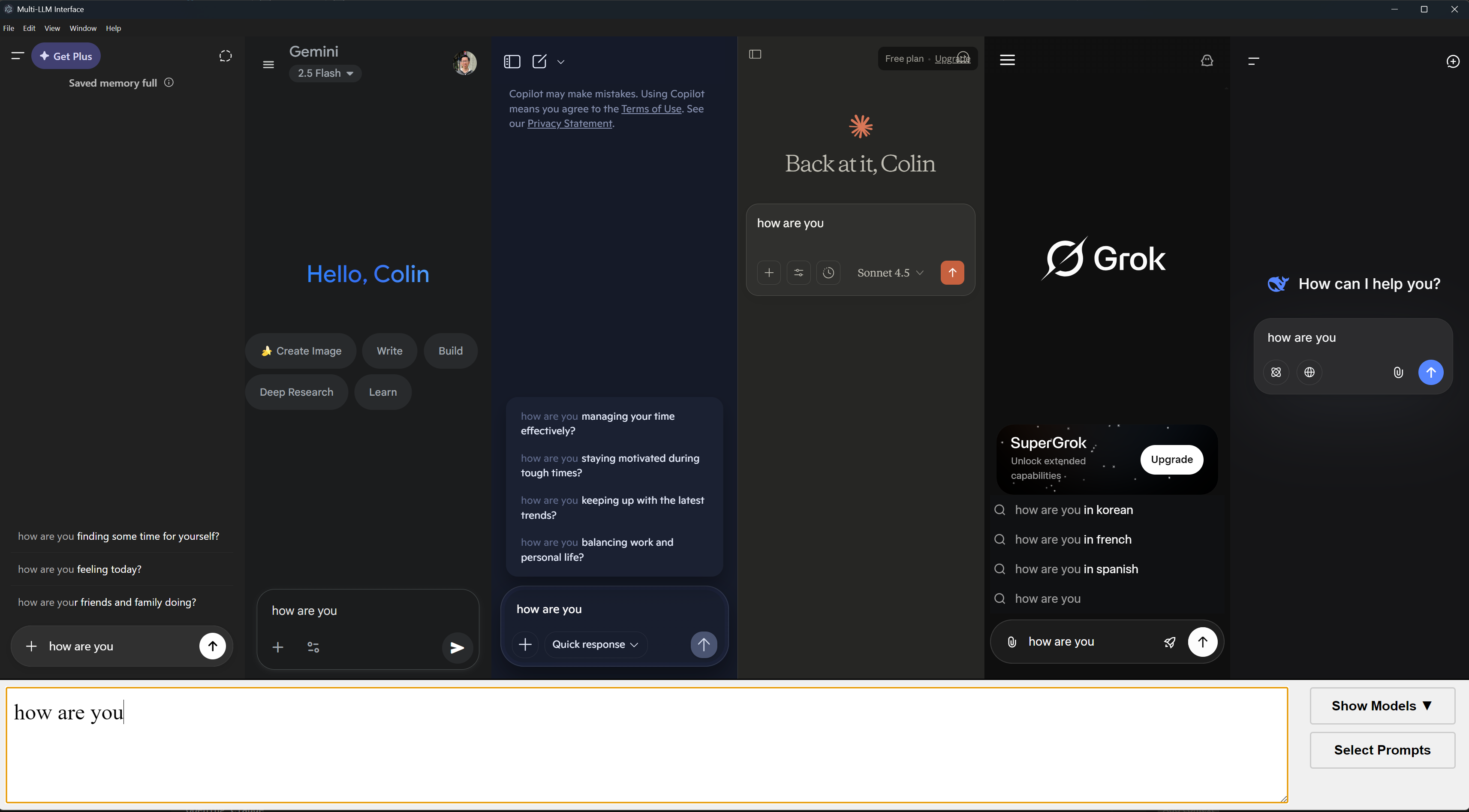The width and height of the screenshot is (1469, 812).
Task: Open the View menu
Action: (52, 28)
